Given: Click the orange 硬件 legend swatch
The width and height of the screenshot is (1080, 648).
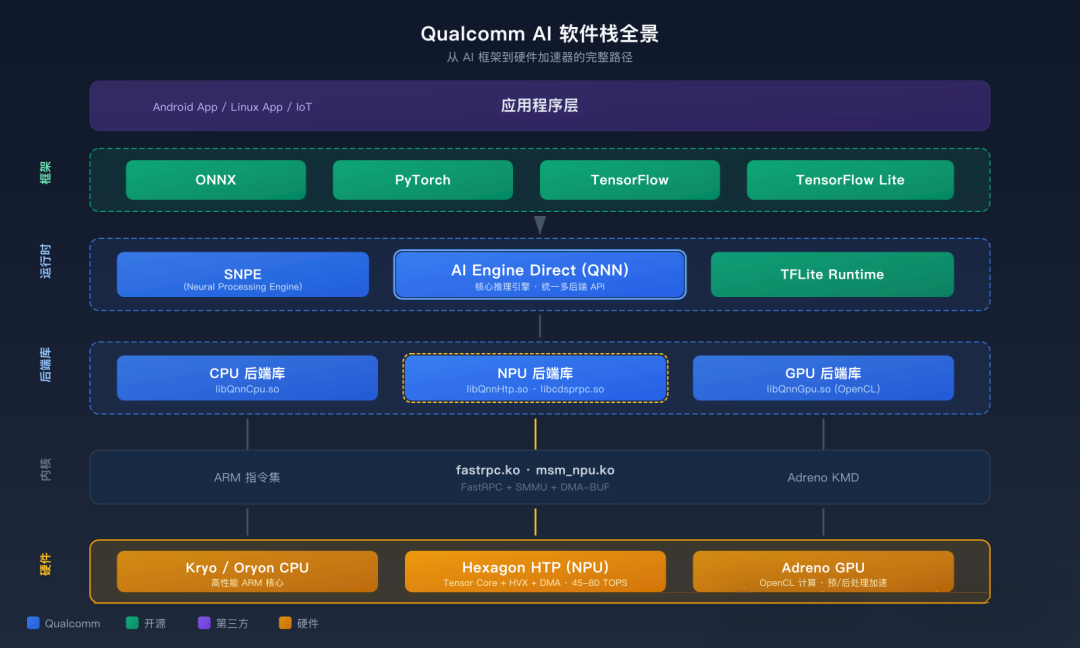Looking at the screenshot, I should click(285, 623).
